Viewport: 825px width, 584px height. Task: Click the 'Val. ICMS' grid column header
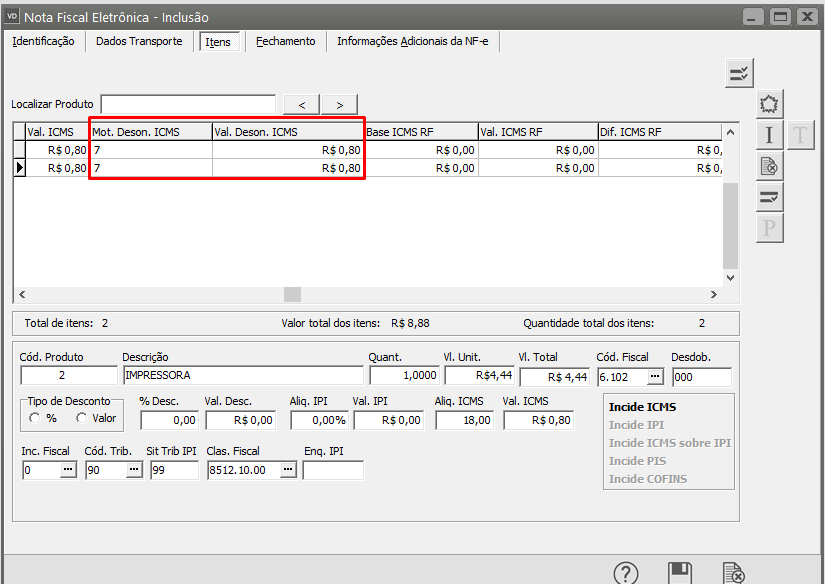click(57, 132)
